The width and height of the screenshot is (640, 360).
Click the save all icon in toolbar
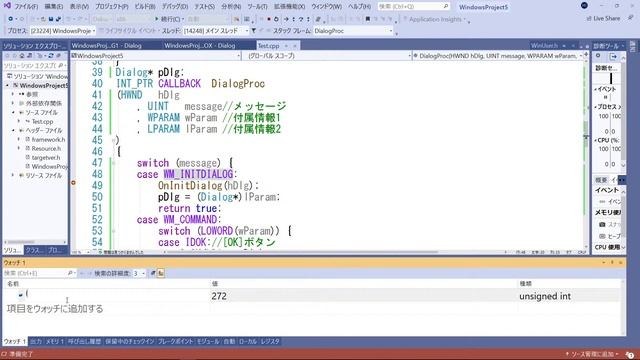tap(58, 19)
